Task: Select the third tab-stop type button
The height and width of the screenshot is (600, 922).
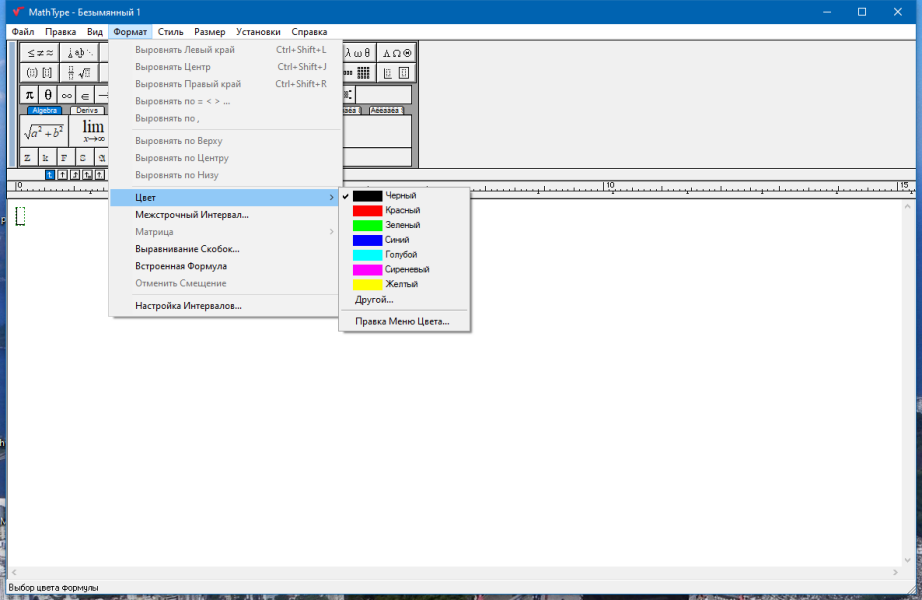Action: click(75, 175)
